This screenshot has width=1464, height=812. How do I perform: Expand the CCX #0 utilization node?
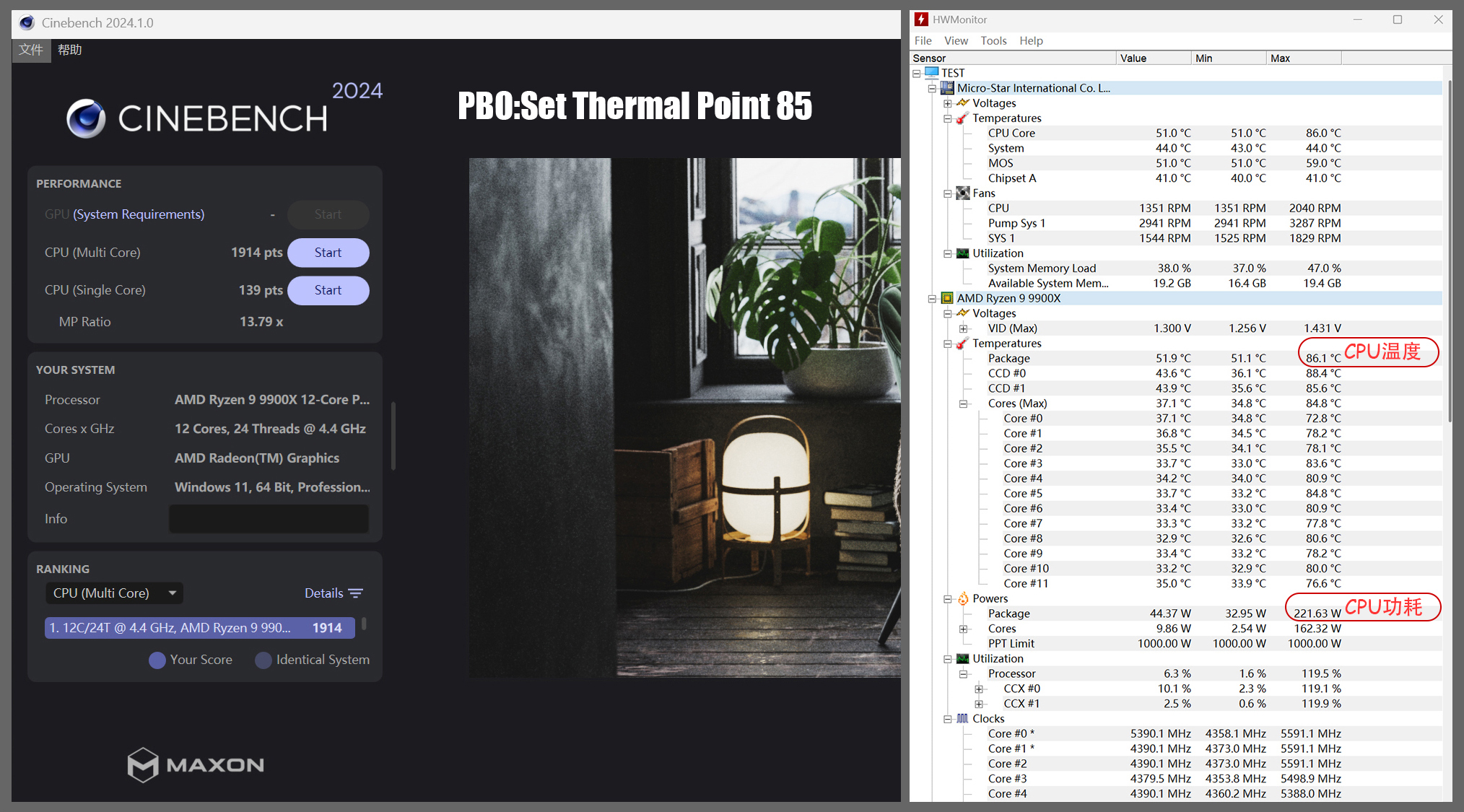coord(979,689)
